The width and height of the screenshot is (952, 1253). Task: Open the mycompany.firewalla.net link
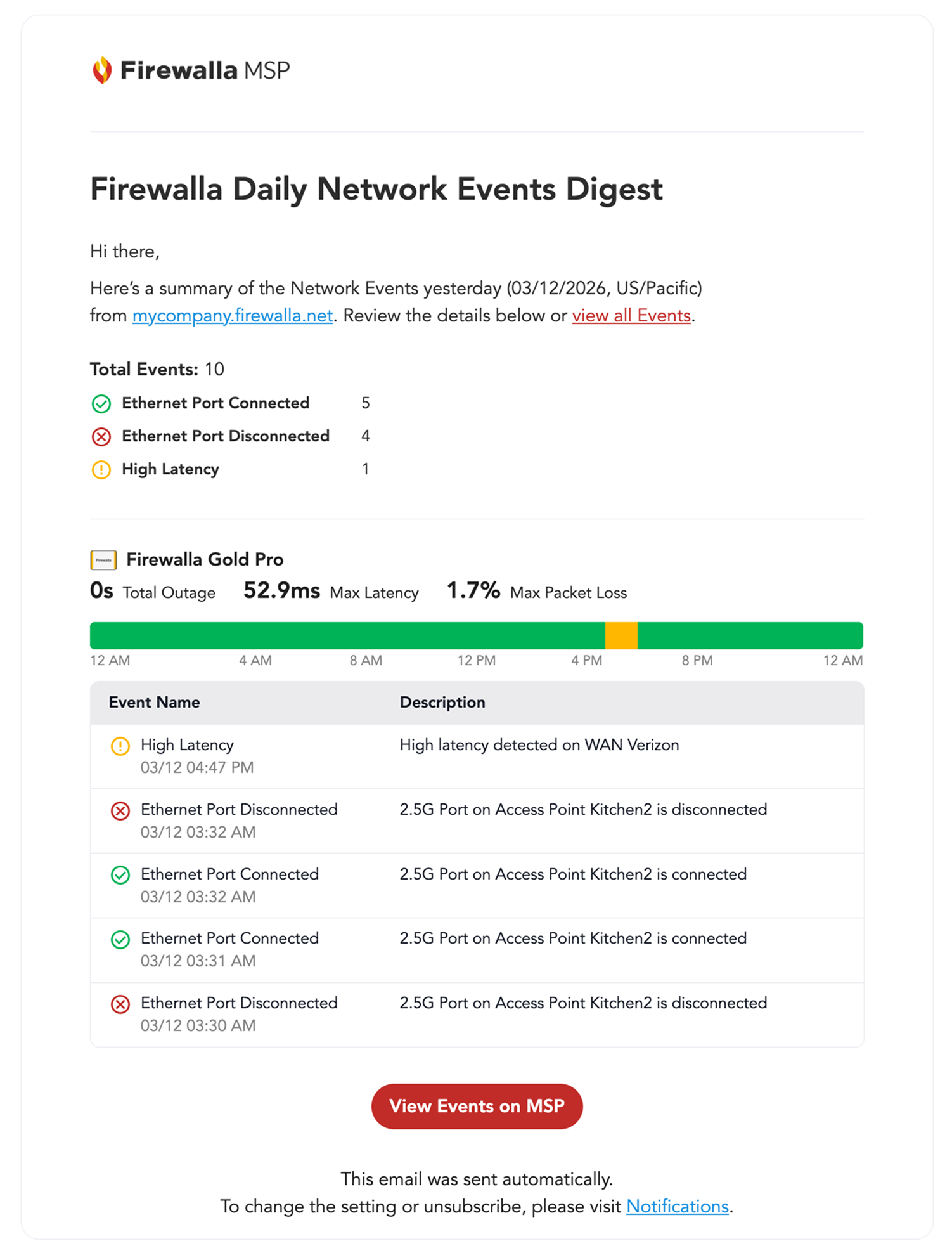[x=233, y=316]
